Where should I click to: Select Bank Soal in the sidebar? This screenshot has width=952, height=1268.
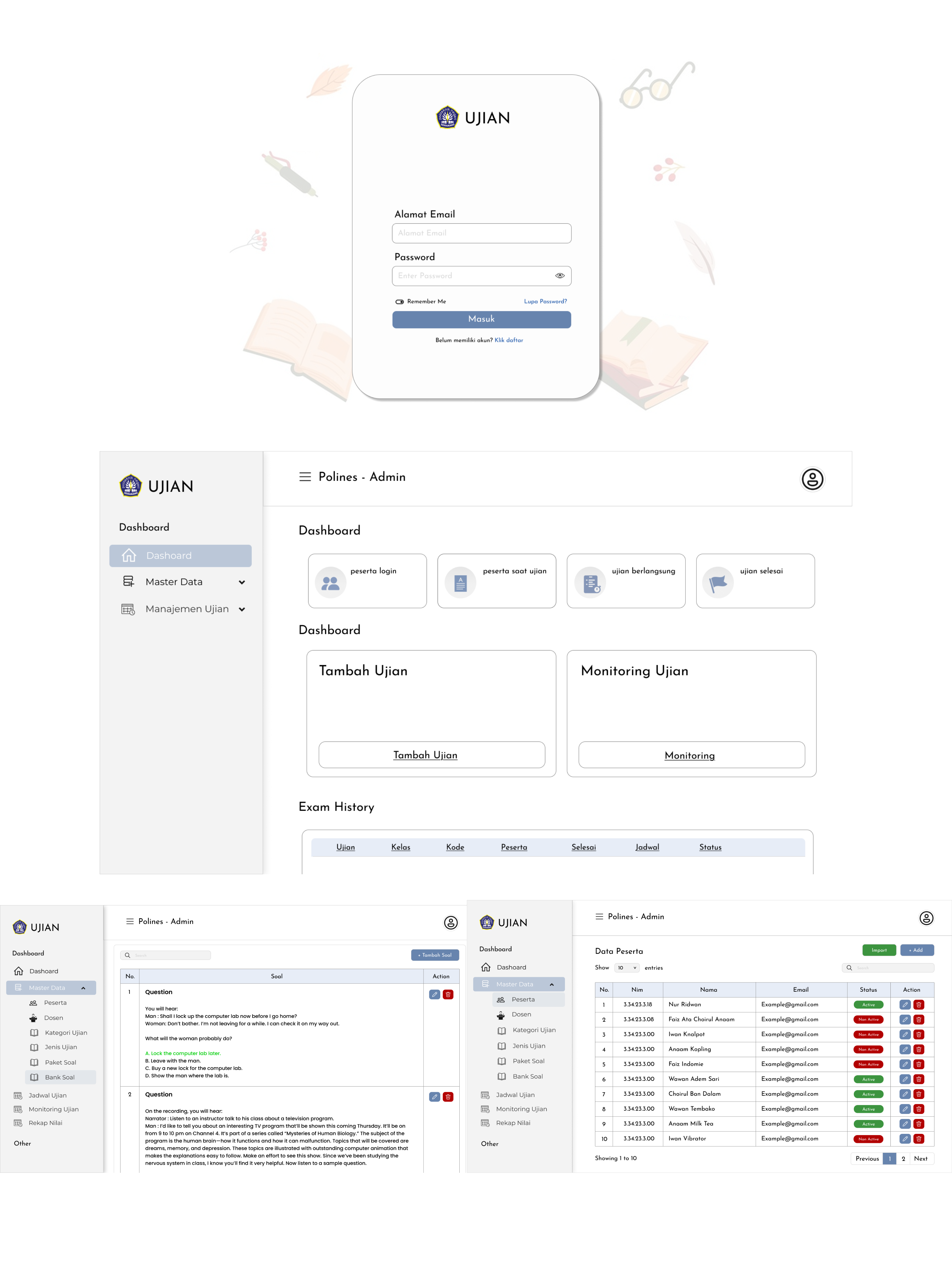pos(60,1077)
